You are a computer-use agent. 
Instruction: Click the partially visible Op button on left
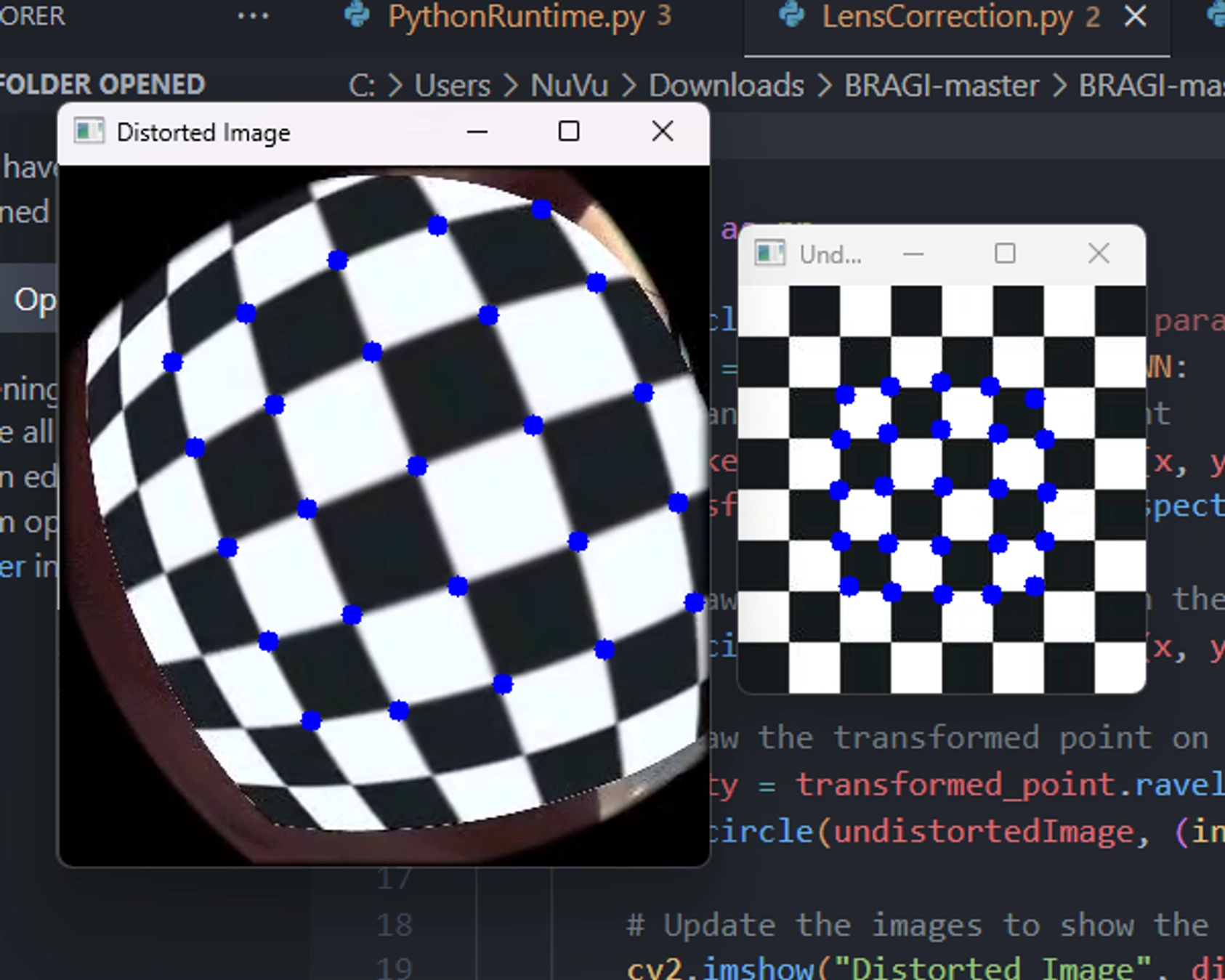[35, 299]
